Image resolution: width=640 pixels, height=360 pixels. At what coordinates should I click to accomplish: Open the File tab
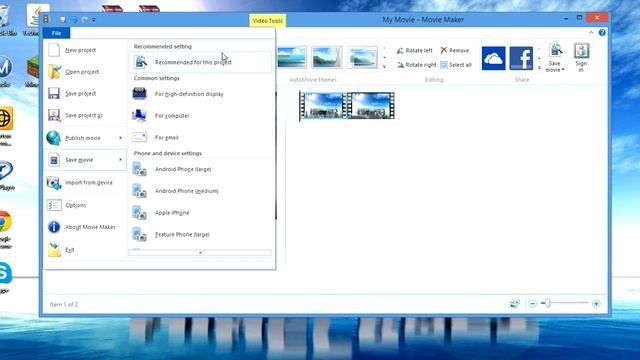click(x=56, y=33)
